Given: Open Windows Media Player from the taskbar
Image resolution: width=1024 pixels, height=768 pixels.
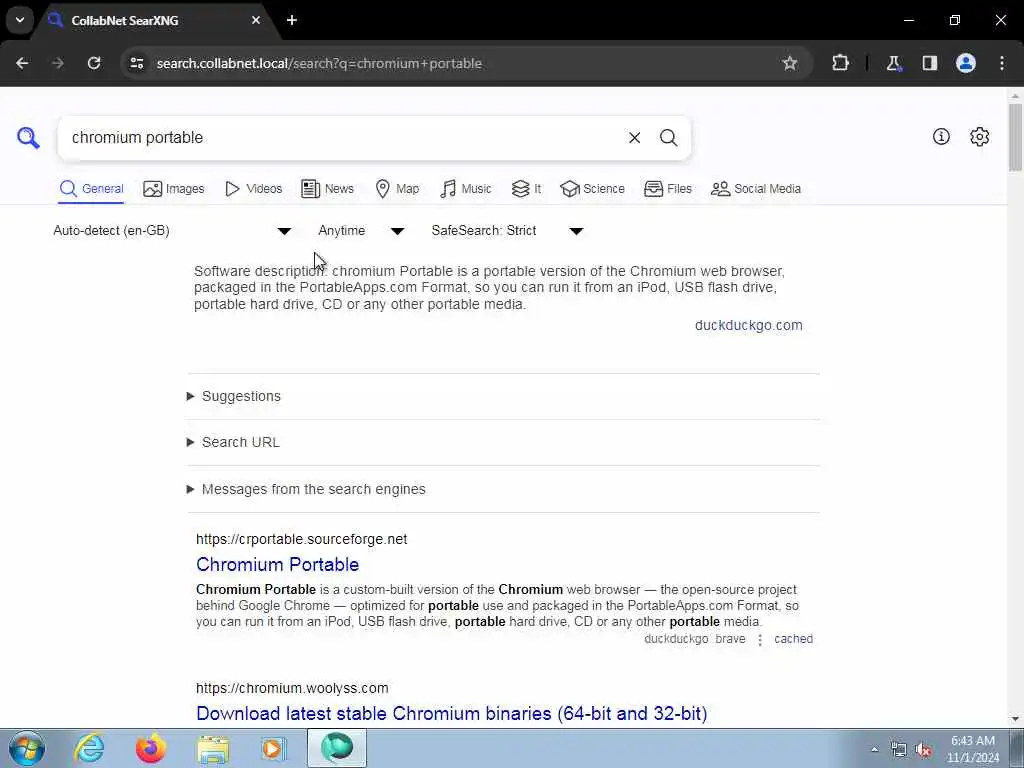Looking at the screenshot, I should tap(274, 748).
